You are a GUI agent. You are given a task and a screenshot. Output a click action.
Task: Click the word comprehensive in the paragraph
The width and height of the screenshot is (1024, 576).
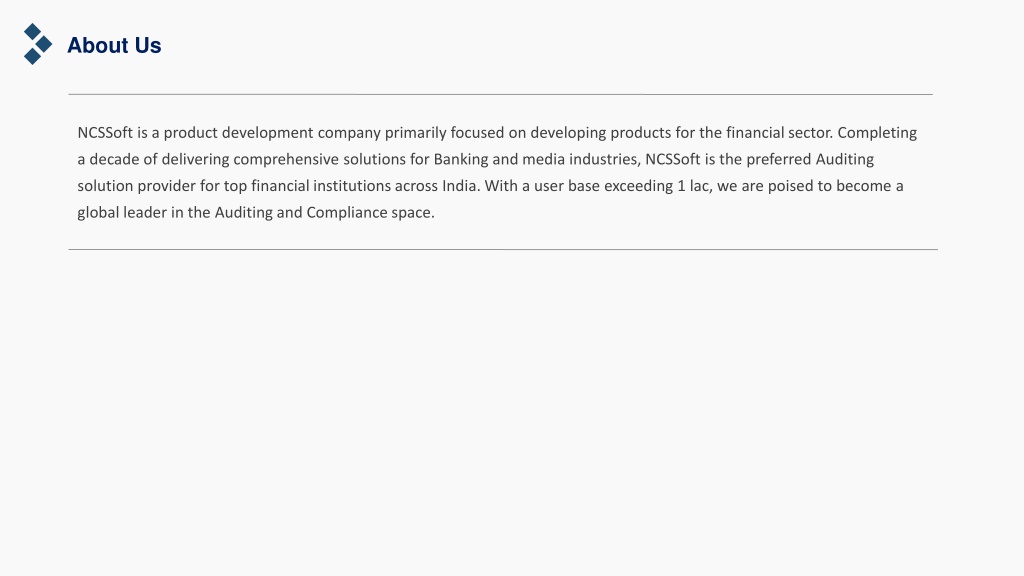point(286,160)
